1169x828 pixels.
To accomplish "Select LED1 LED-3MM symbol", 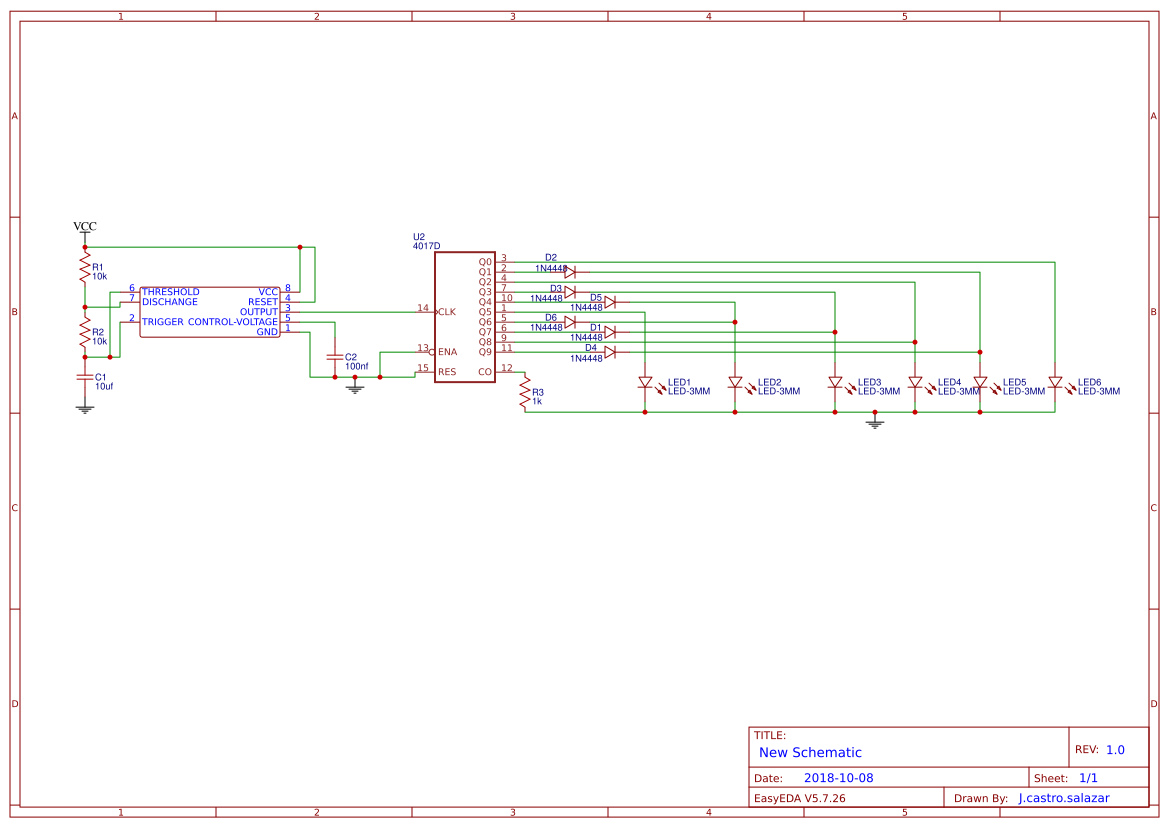I will click(645, 383).
